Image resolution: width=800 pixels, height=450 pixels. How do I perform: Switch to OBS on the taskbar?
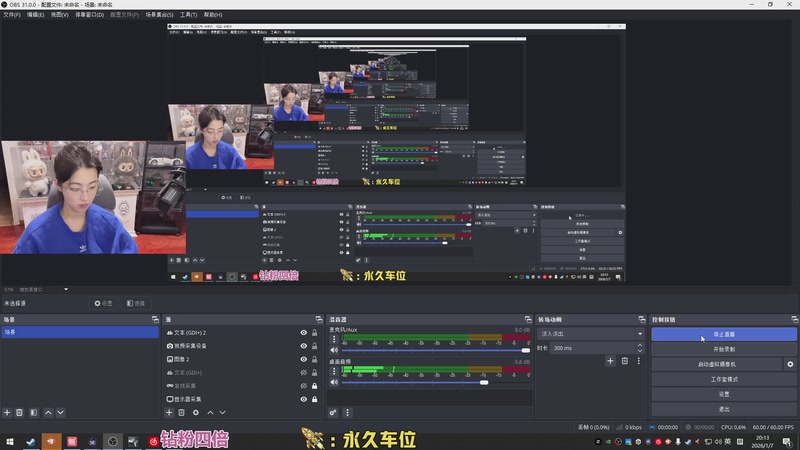(x=112, y=441)
